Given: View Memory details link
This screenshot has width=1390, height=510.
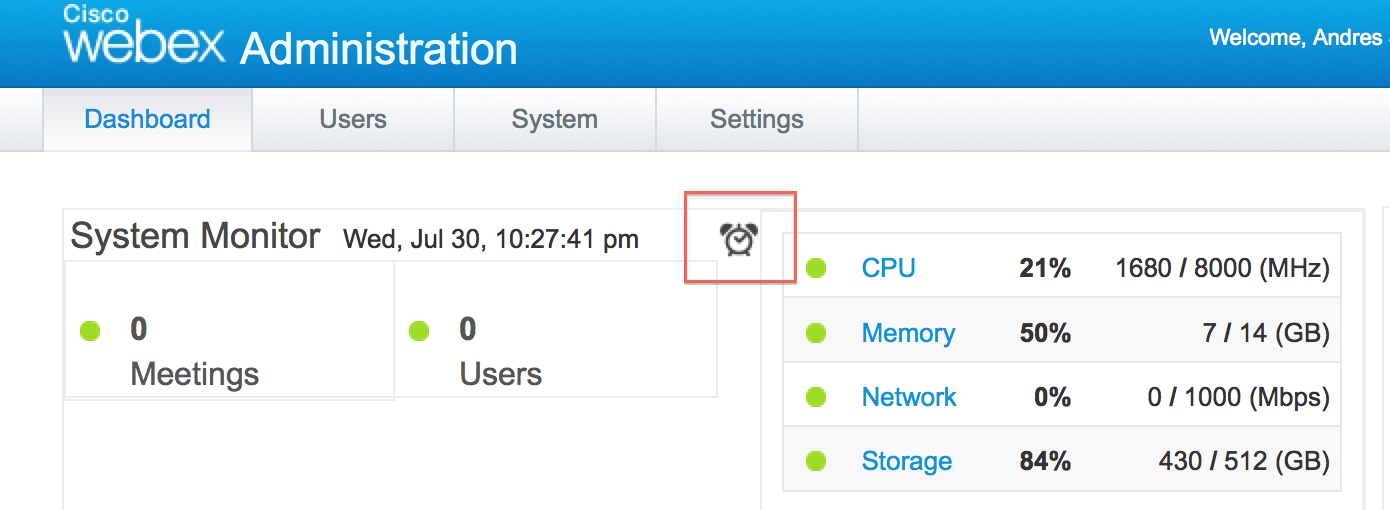Looking at the screenshot, I should 908,333.
